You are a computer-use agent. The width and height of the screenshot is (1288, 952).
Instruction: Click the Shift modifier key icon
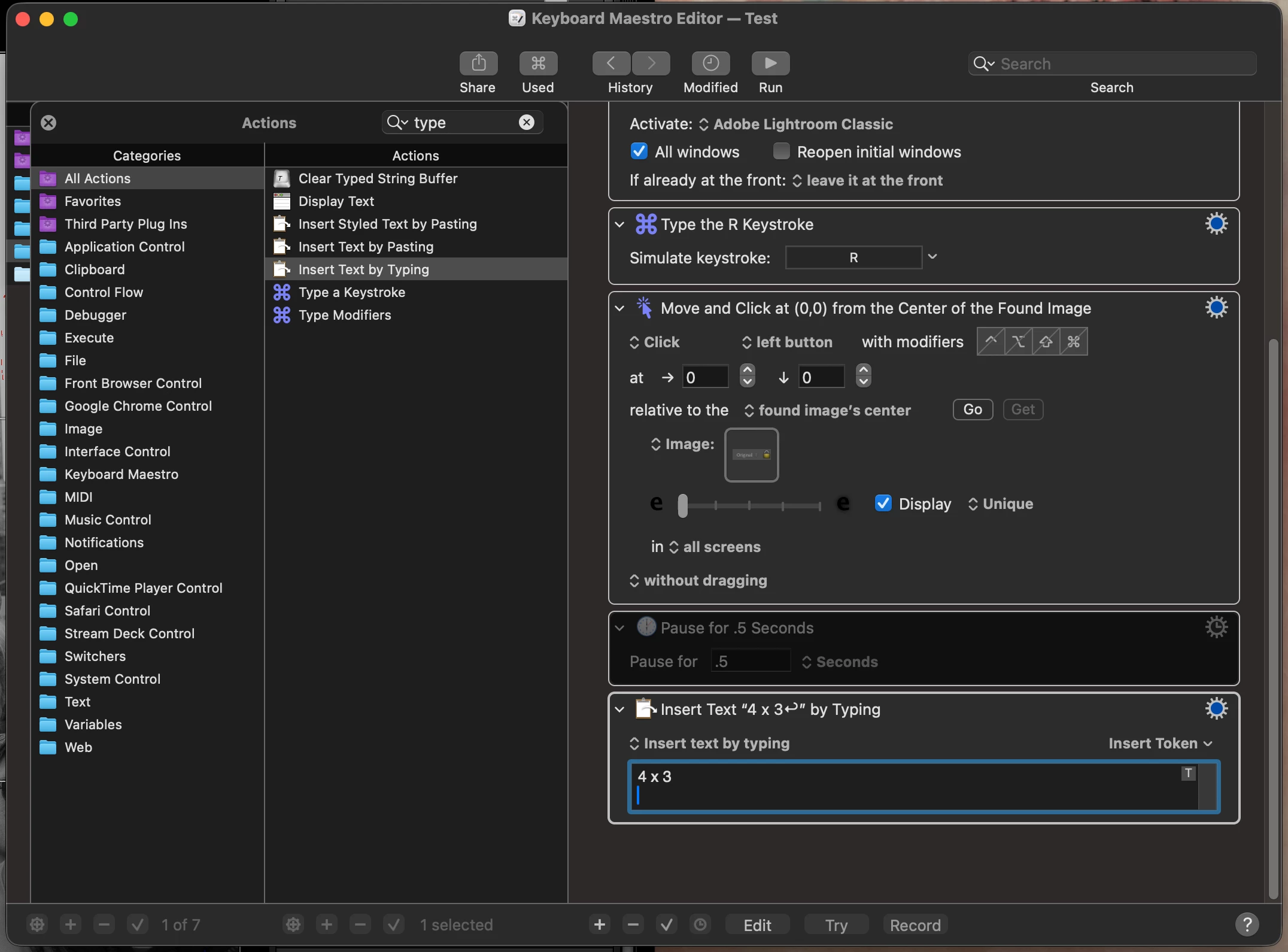pos(1046,342)
